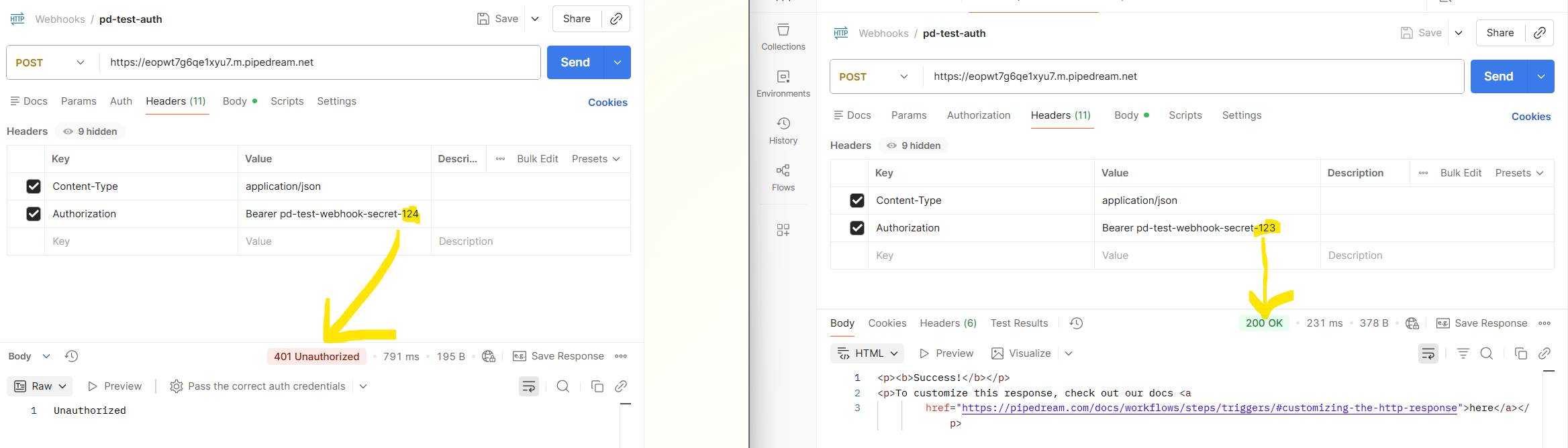The width and height of the screenshot is (1568, 448).
Task: Uncheck the Content-Type header in left window
Action: 34,186
